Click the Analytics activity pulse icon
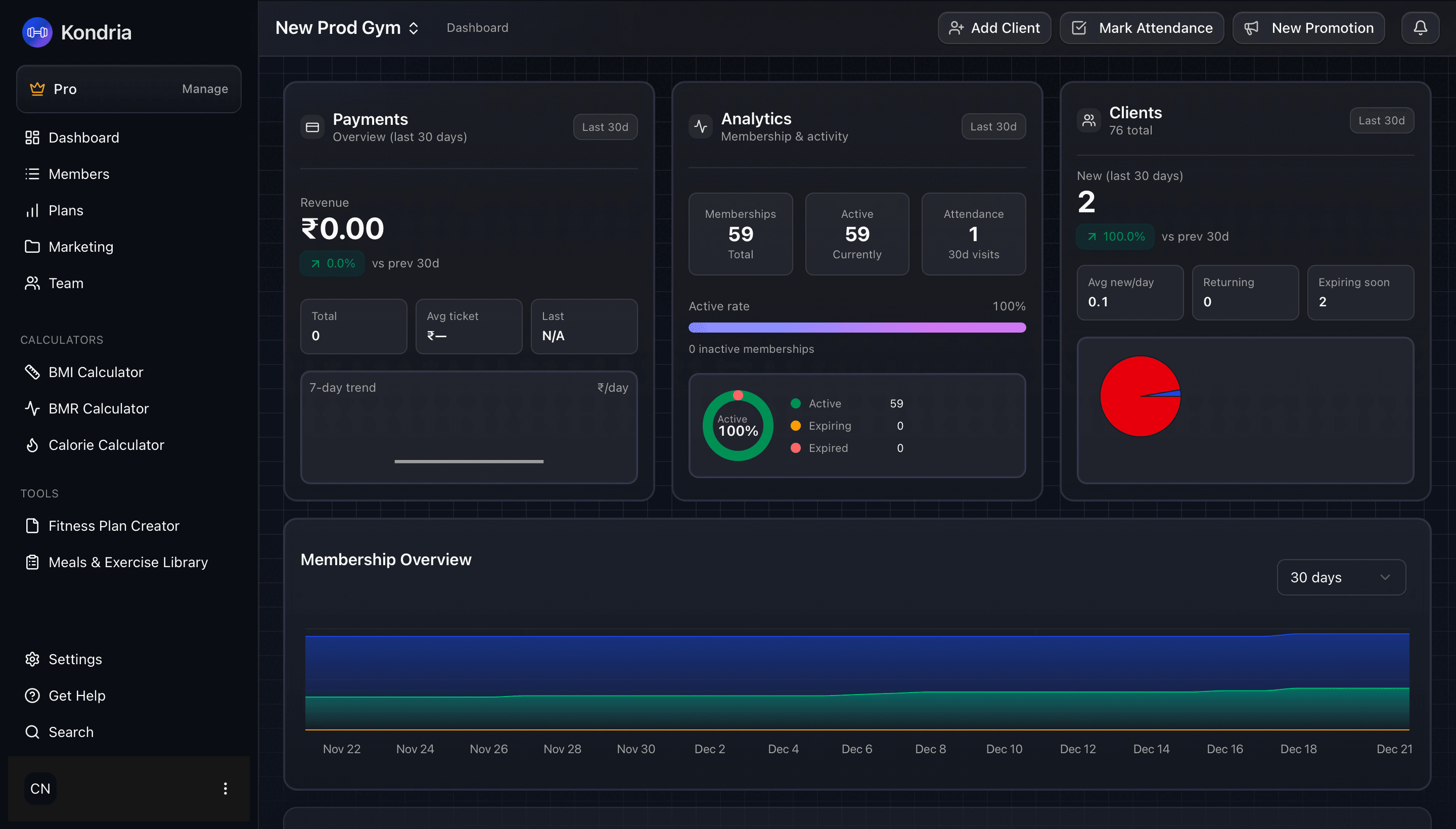Screen dimensions: 1456x829 [700, 126]
